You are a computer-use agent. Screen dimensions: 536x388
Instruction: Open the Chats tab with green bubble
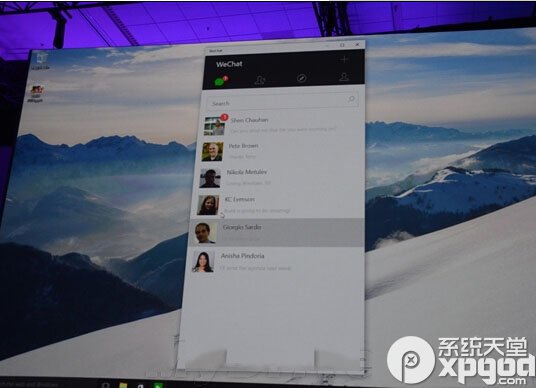220,81
